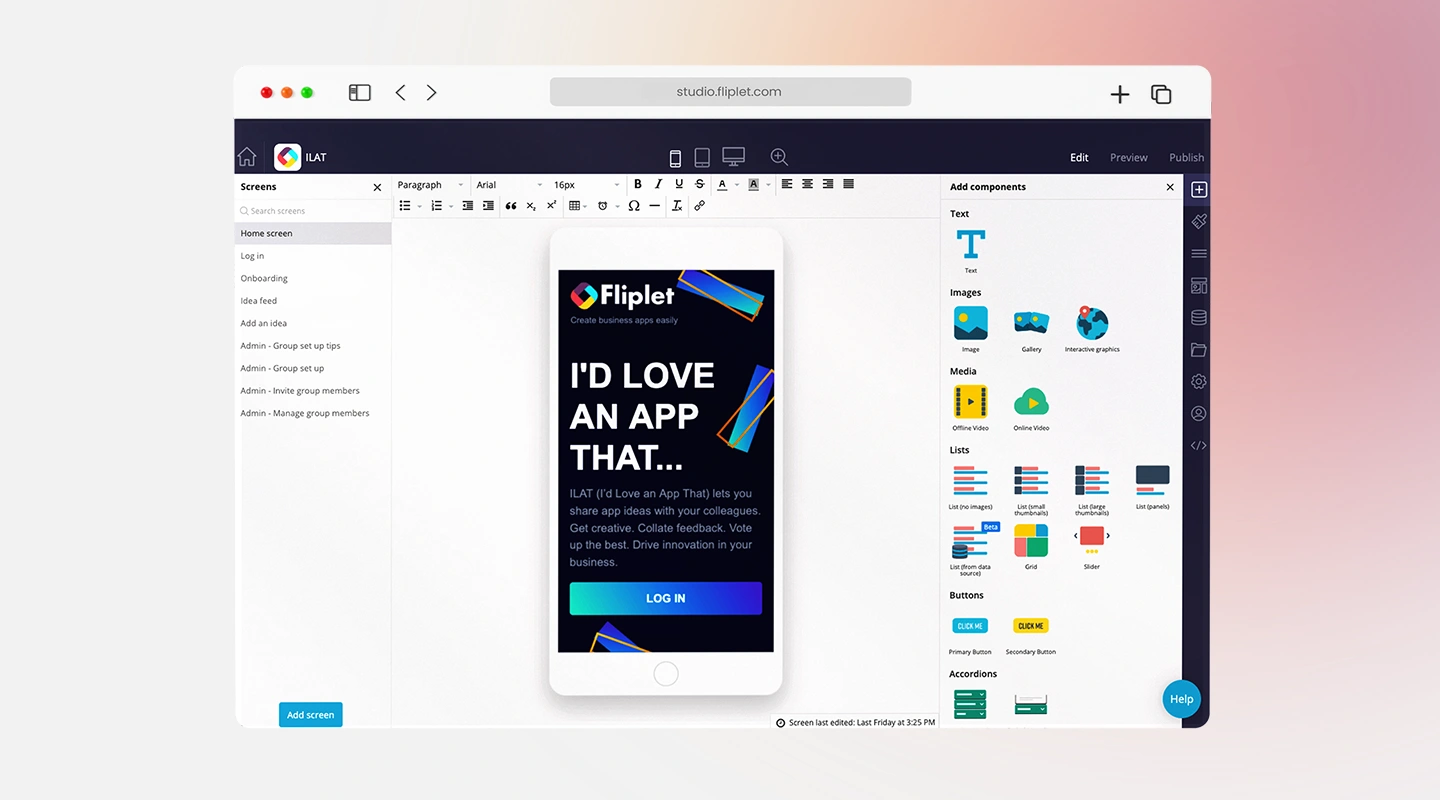Select the desktop preview icon
1440x800 pixels.
pyautogui.click(x=733, y=156)
